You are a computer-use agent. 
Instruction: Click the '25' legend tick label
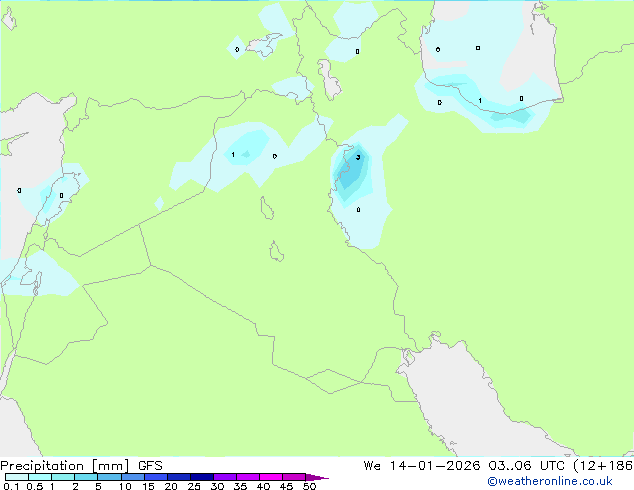click(x=194, y=486)
